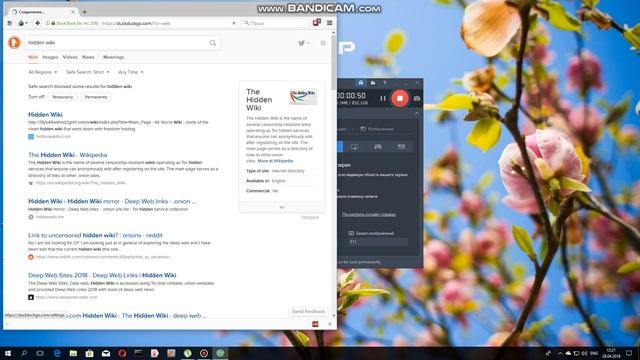This screenshot has width=640, height=360.
Task: Click the Bandicam image capture hotkey field
Action: (378, 242)
